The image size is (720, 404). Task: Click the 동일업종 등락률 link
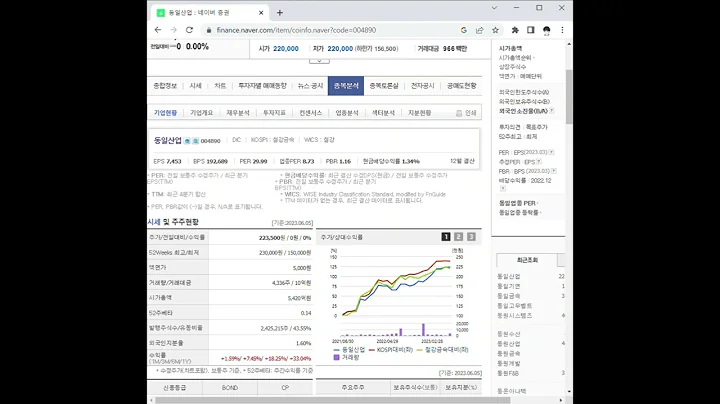click(x=519, y=213)
